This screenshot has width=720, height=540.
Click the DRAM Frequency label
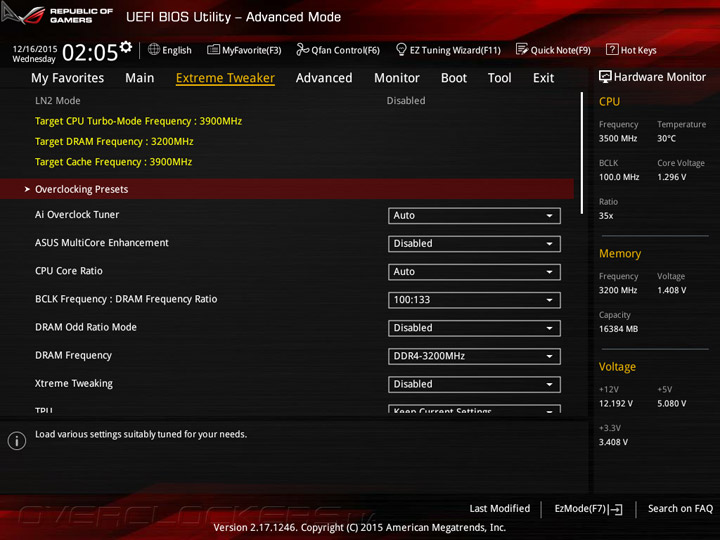73,355
